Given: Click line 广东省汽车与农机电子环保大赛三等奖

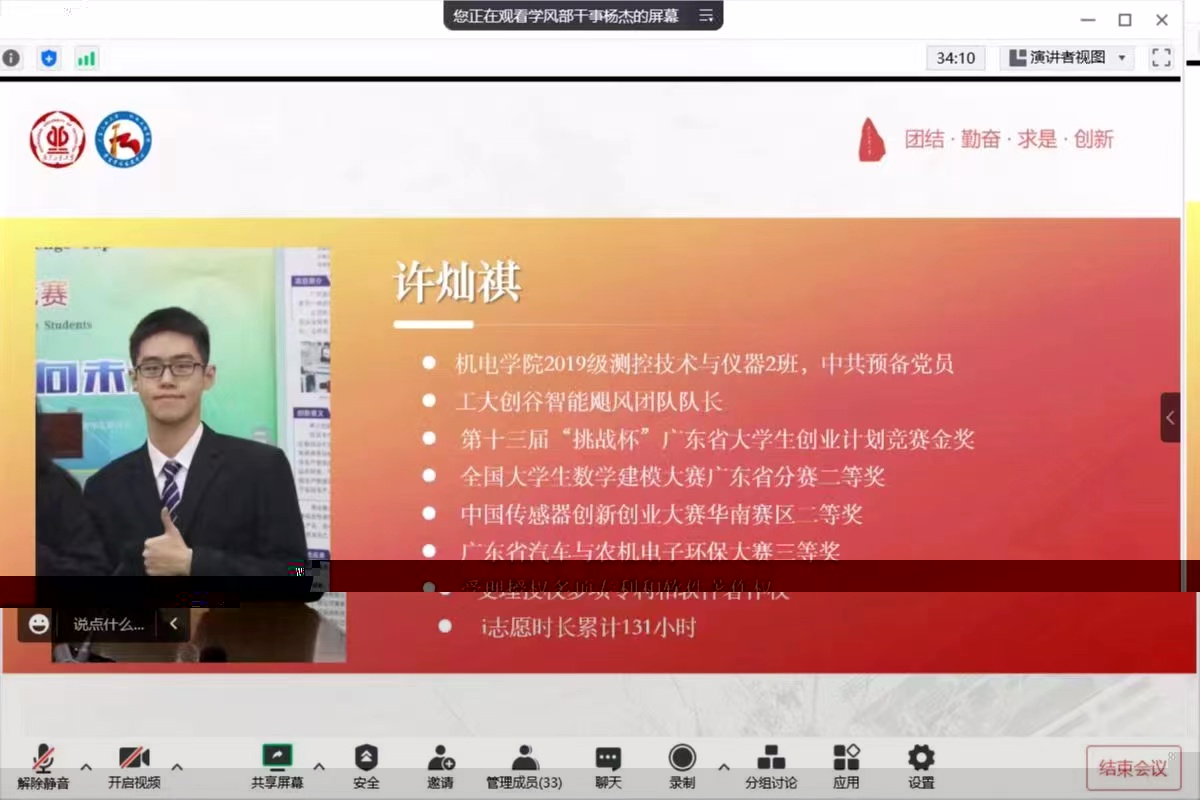Looking at the screenshot, I should pyautogui.click(x=650, y=550).
